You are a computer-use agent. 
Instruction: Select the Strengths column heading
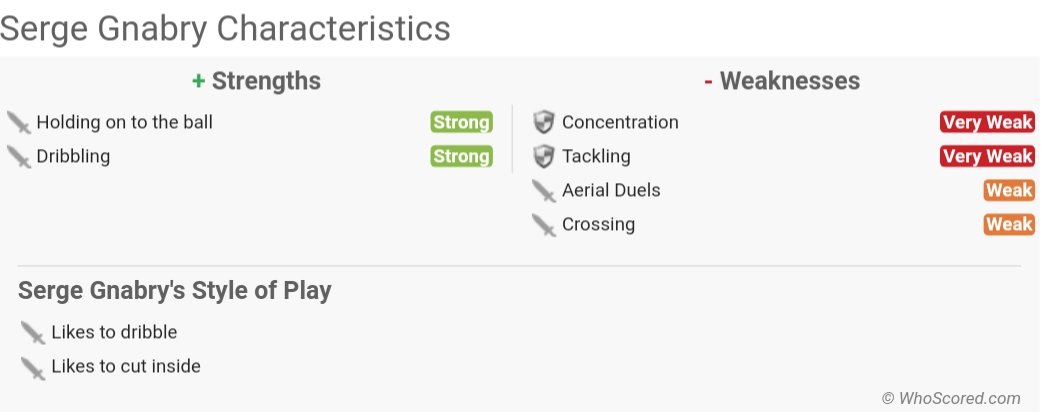click(257, 81)
